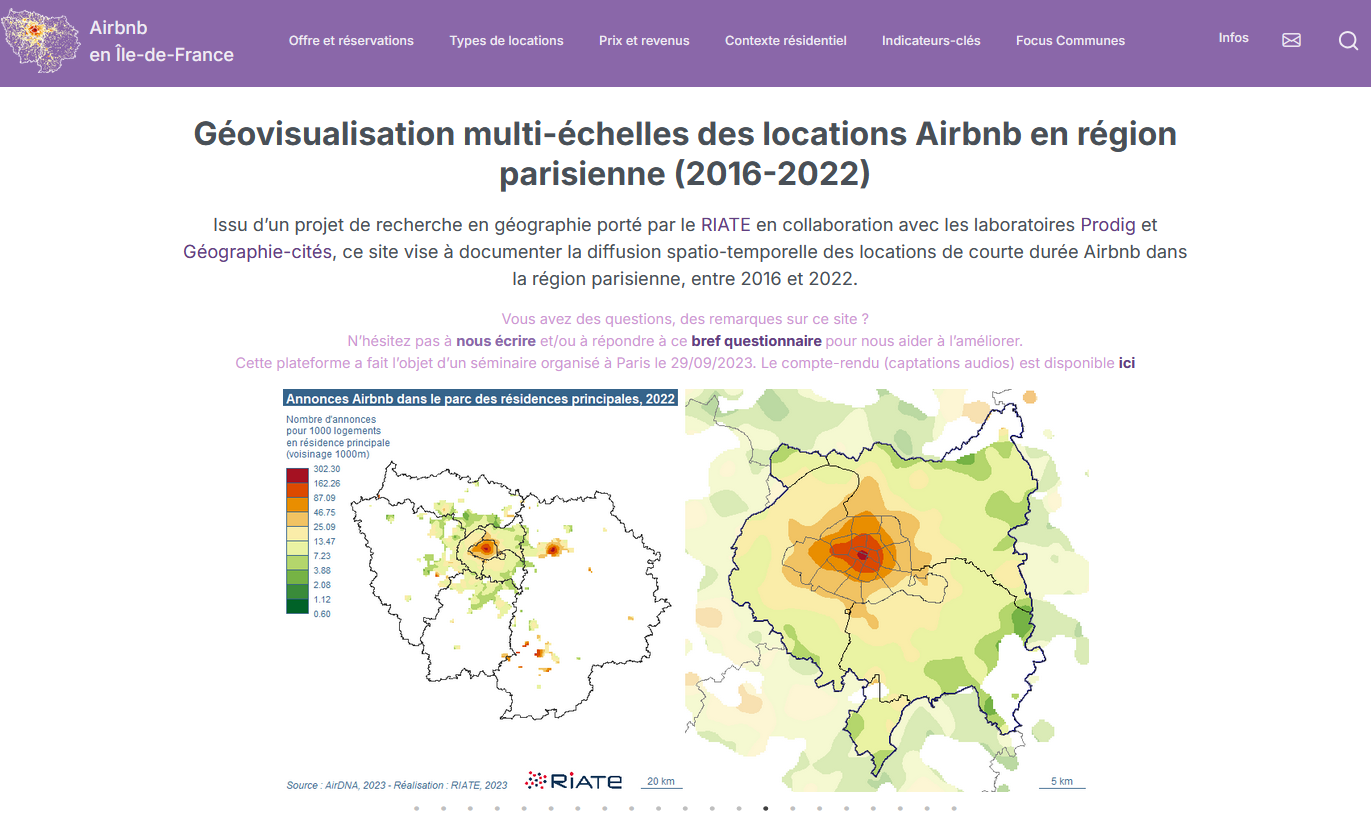
Task: Go to the first carousel slide dot
Action: click(416, 808)
